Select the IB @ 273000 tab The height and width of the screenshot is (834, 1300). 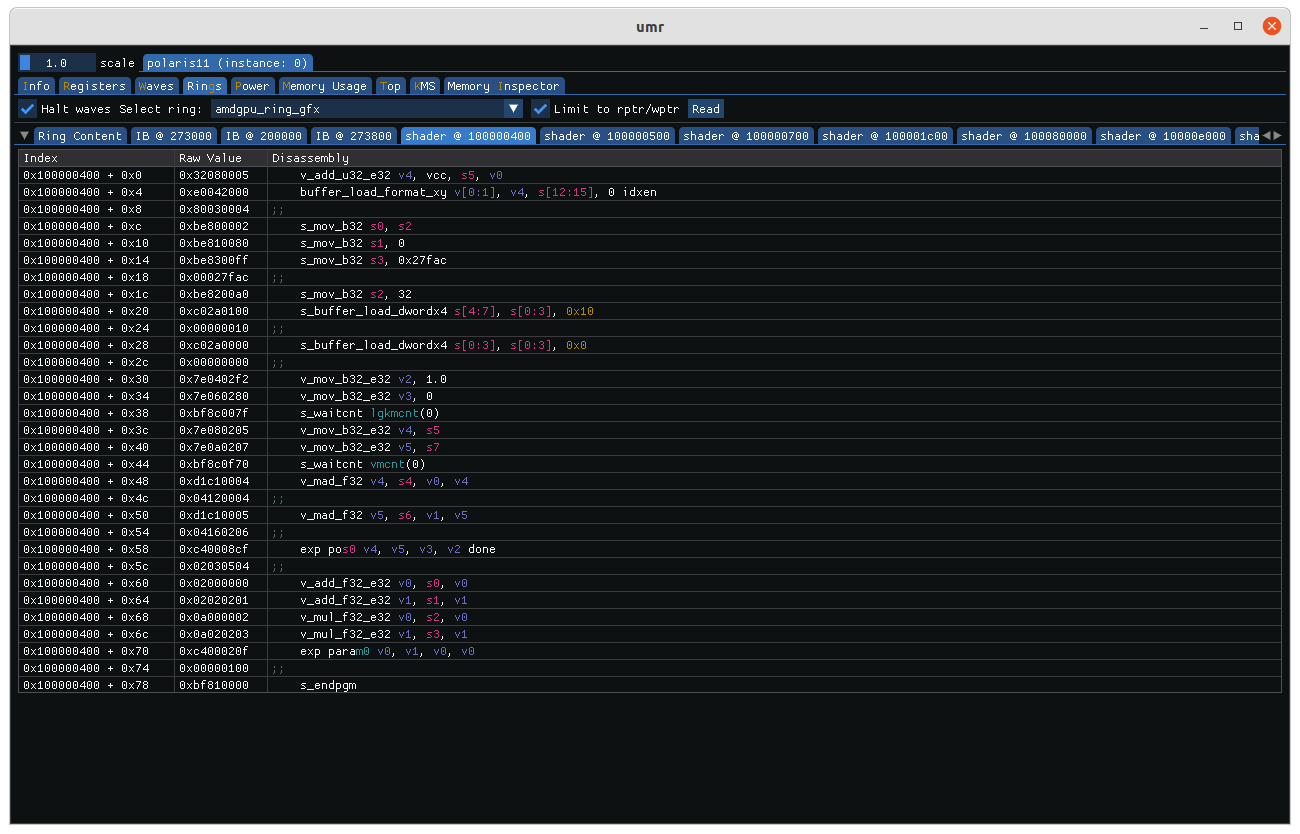[174, 136]
